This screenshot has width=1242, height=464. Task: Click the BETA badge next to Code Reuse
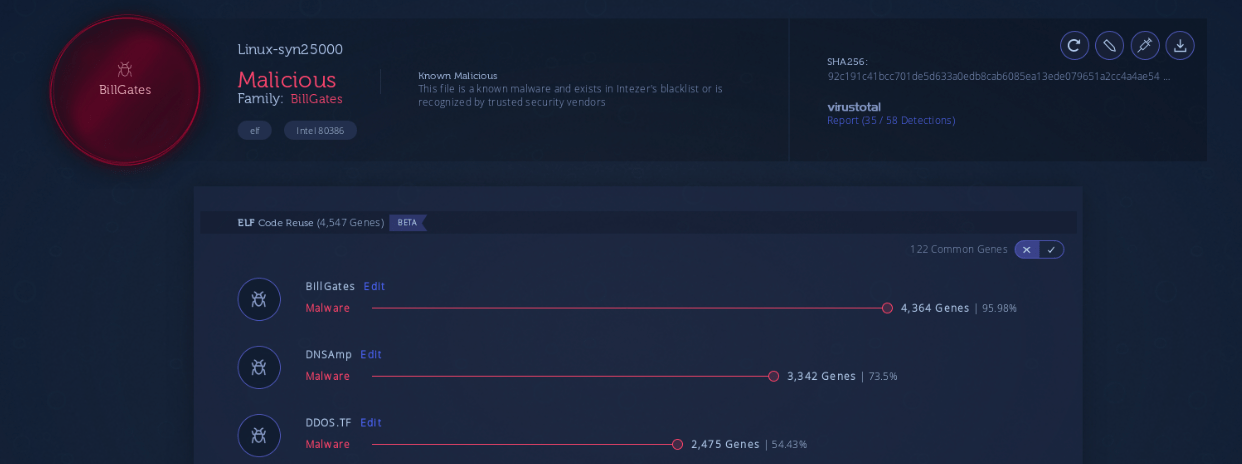point(407,223)
